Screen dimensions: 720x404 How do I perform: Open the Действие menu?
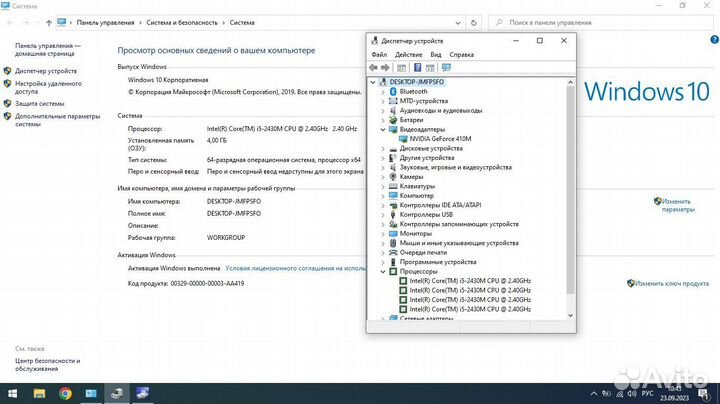coord(408,54)
